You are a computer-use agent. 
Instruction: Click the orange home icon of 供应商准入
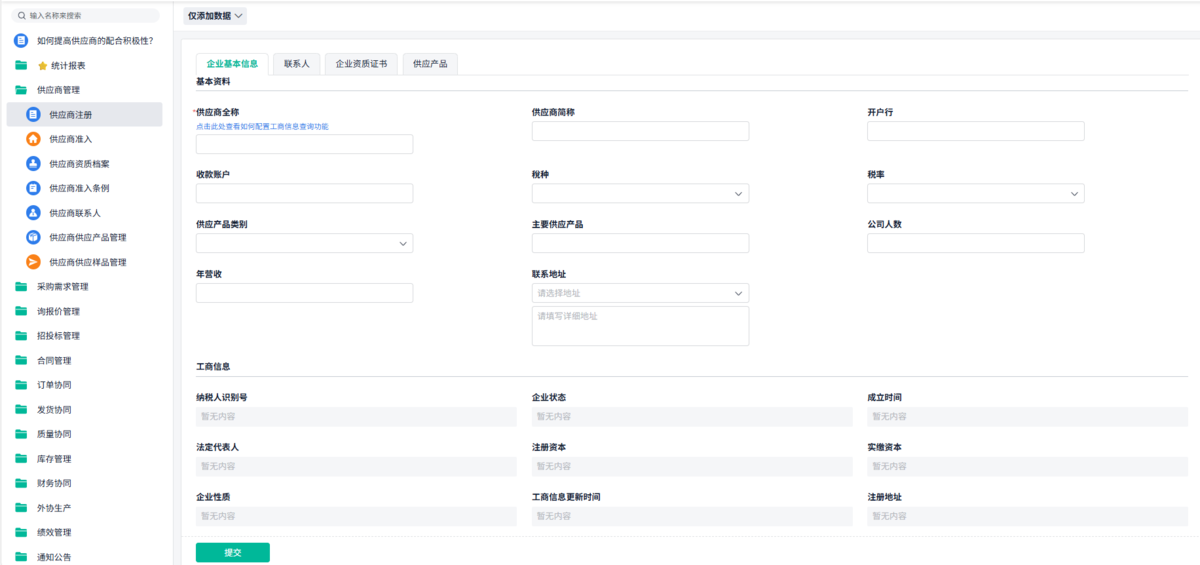(33, 139)
